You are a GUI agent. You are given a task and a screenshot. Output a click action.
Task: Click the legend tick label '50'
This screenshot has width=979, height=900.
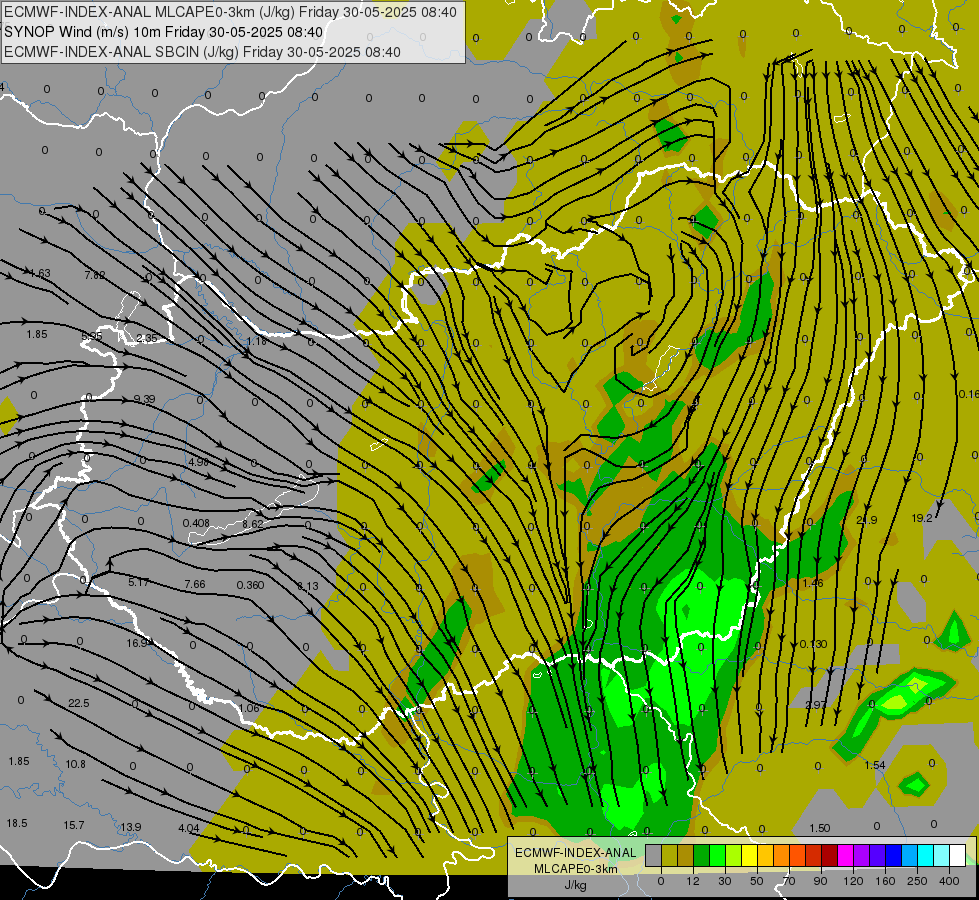756,881
